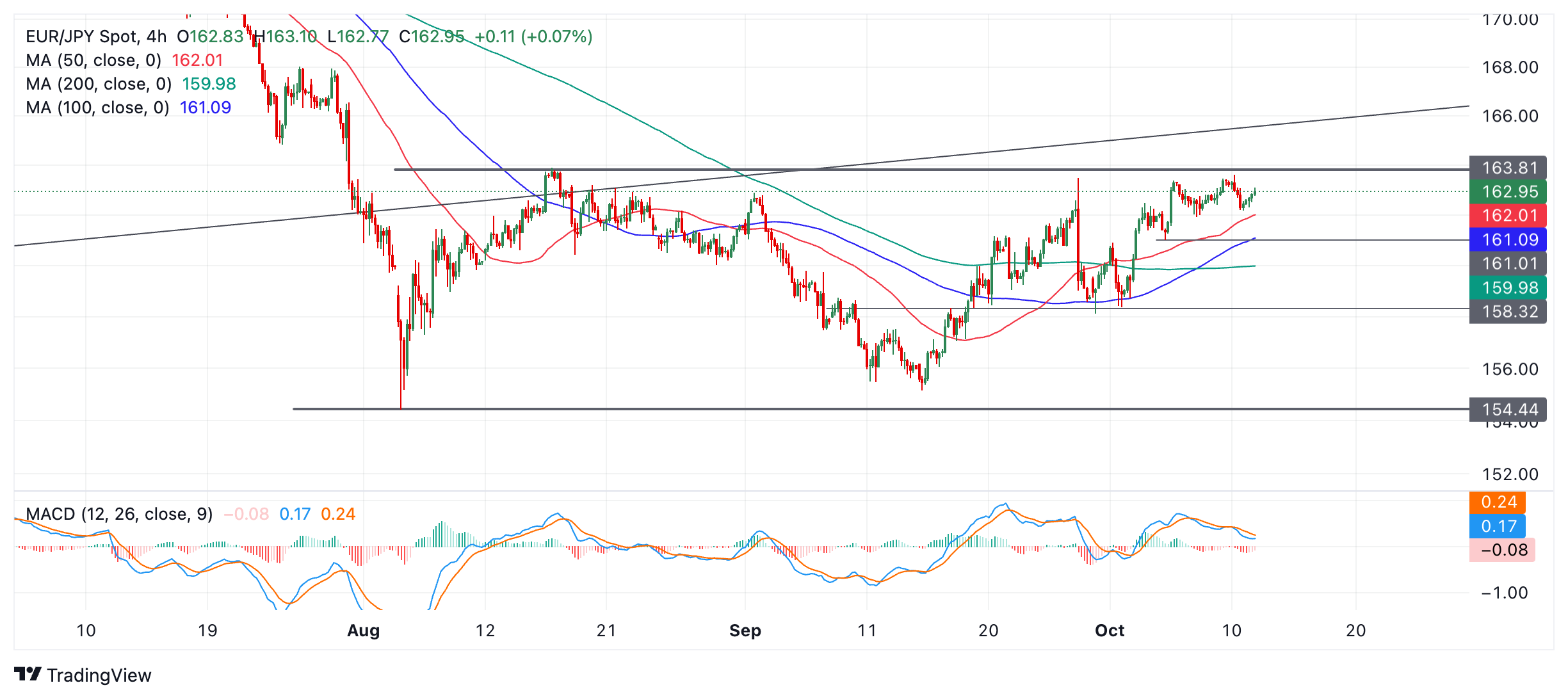The image size is (1568, 699).
Task: Click the MA (200, close, 0) indicator label
Action: 99,84
